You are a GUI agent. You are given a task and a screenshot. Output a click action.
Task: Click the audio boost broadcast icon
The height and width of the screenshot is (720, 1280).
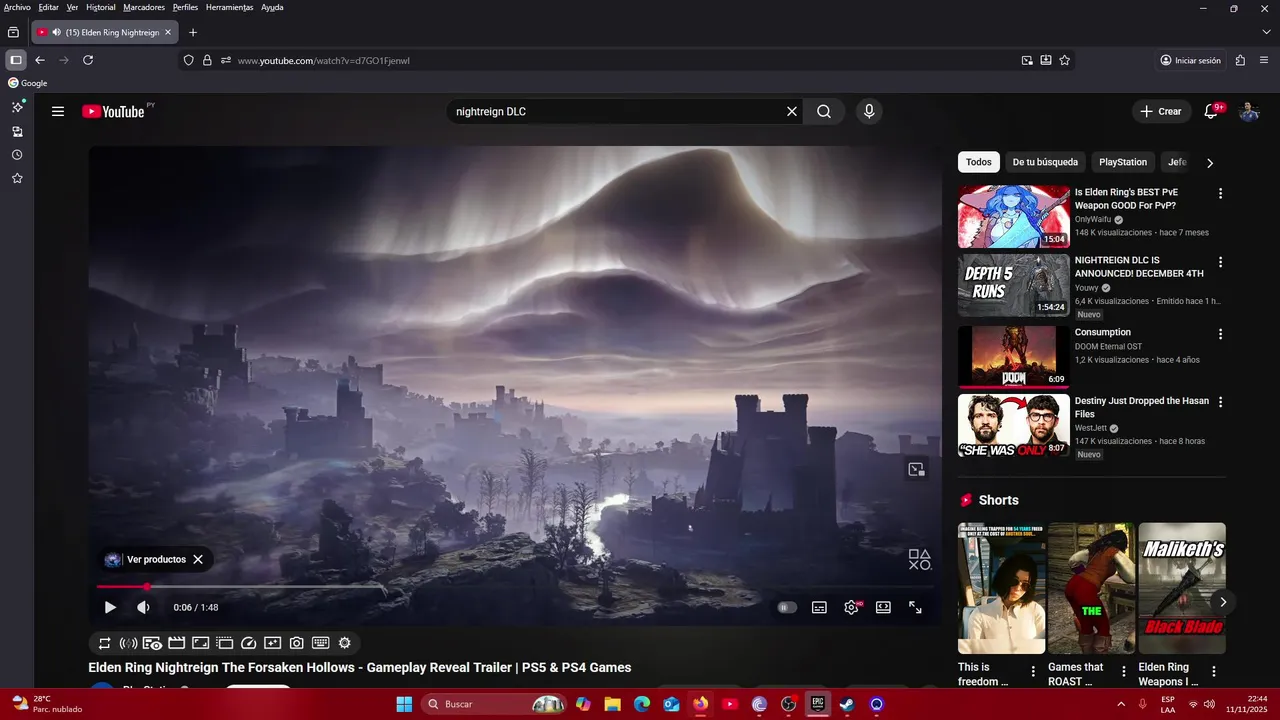tap(128, 643)
